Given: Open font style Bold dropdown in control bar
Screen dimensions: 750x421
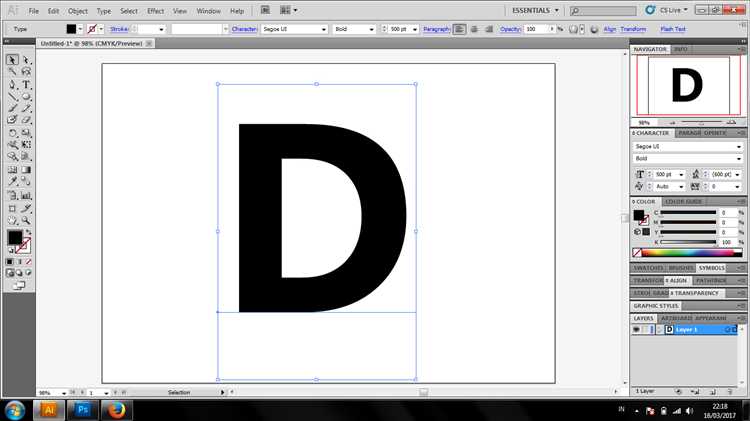Looking at the screenshot, I should click(x=371, y=29).
